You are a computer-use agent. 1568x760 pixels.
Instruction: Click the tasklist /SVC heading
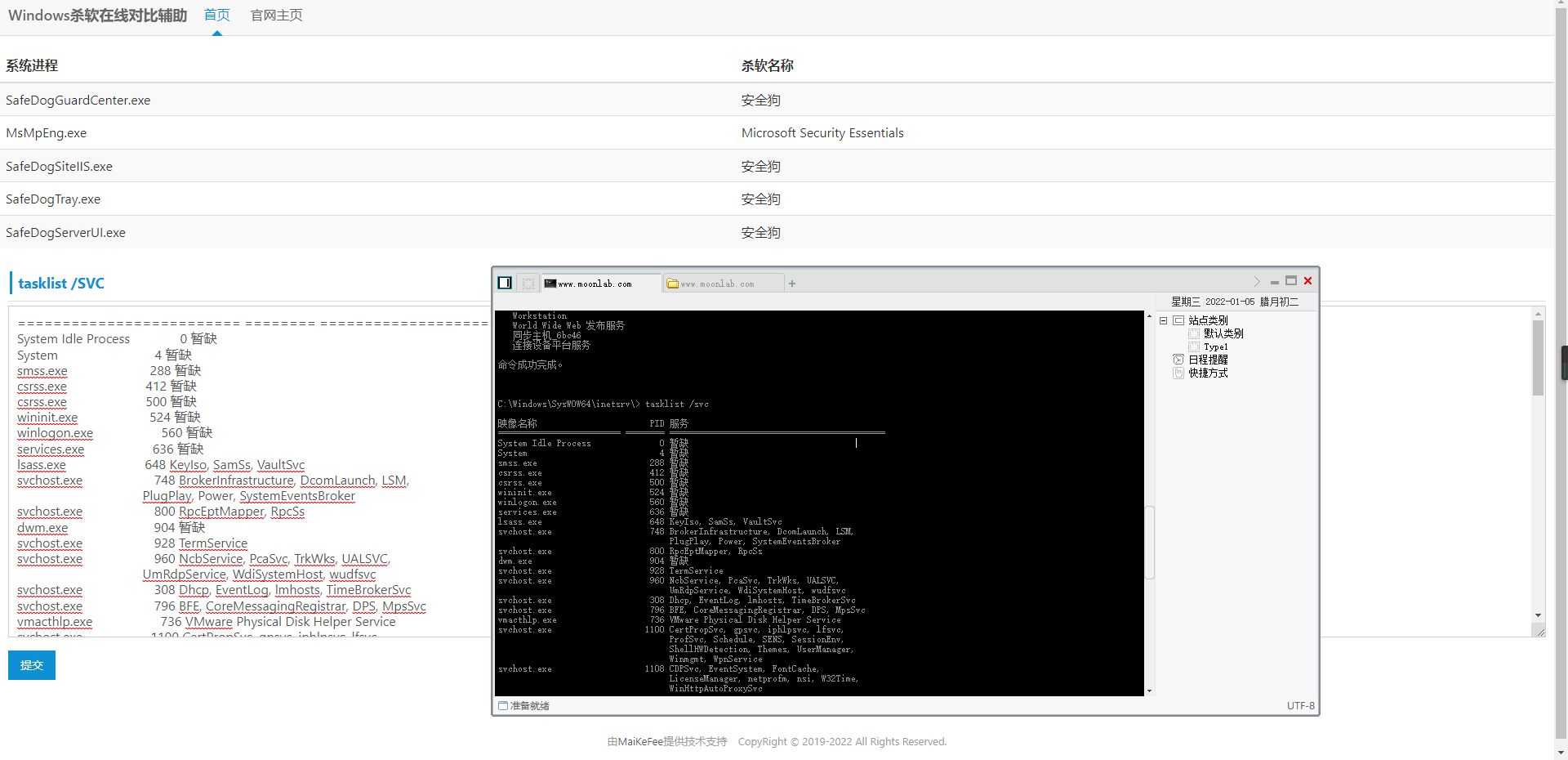pyautogui.click(x=61, y=283)
